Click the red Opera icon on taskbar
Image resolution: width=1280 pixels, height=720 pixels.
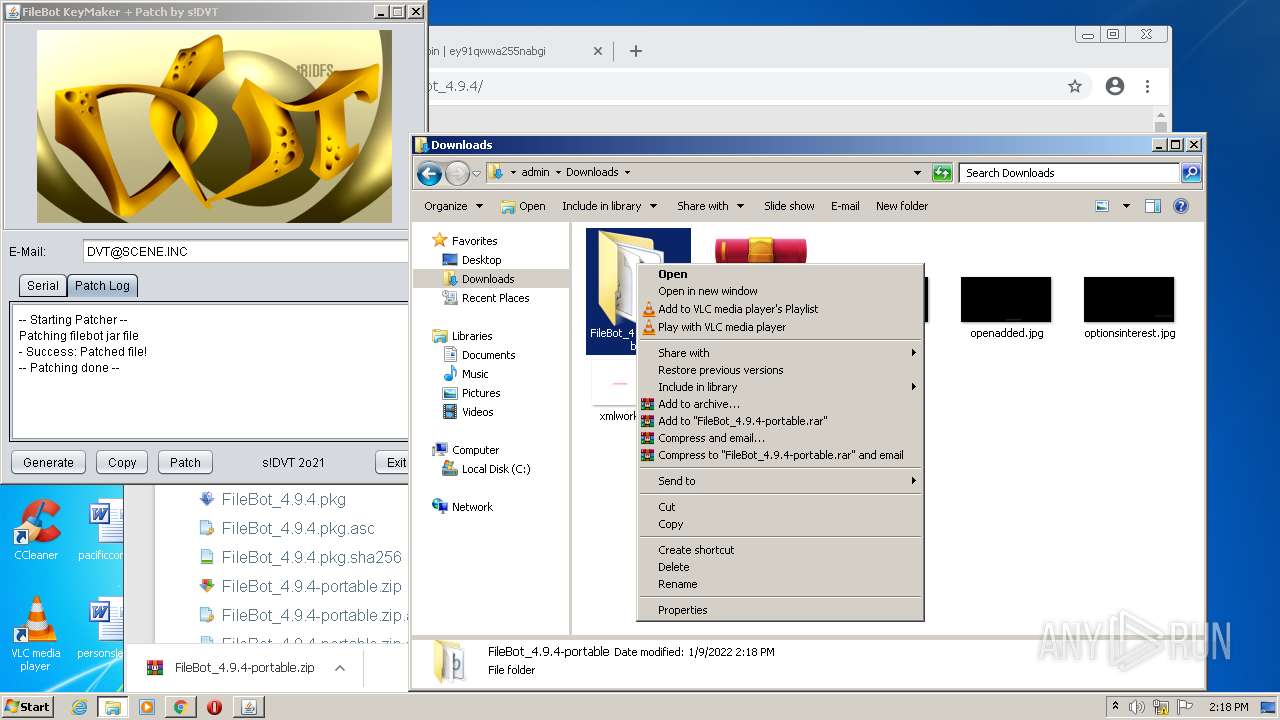(x=214, y=707)
